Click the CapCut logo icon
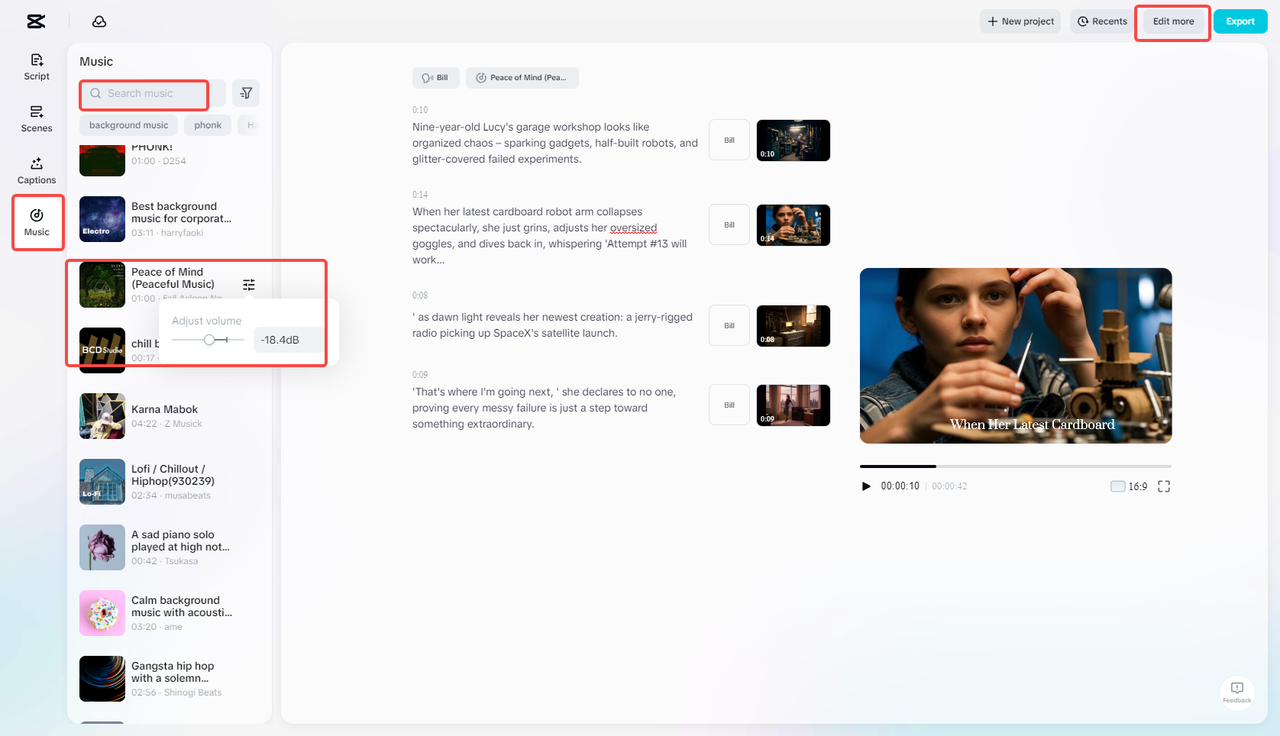The image size is (1280, 736). tap(36, 20)
